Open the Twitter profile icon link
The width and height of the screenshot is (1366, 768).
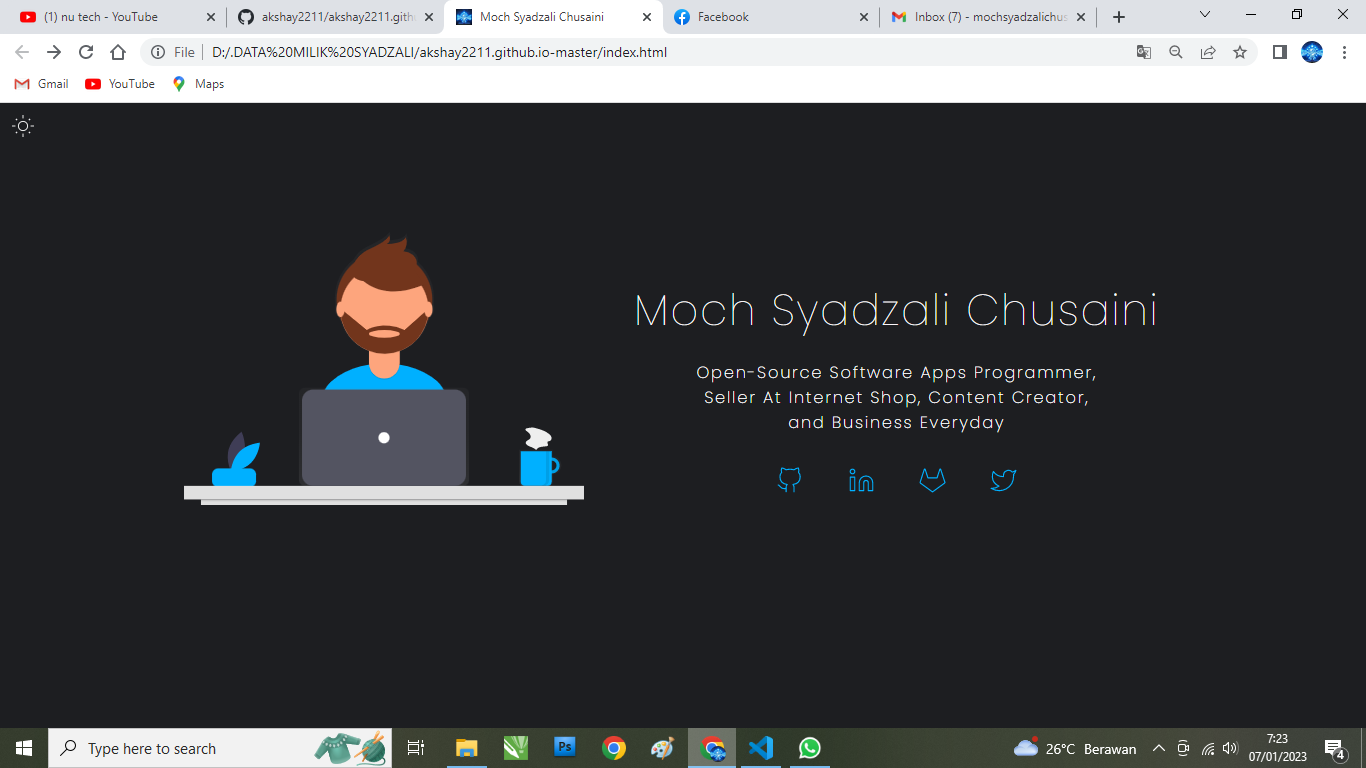coord(1003,480)
